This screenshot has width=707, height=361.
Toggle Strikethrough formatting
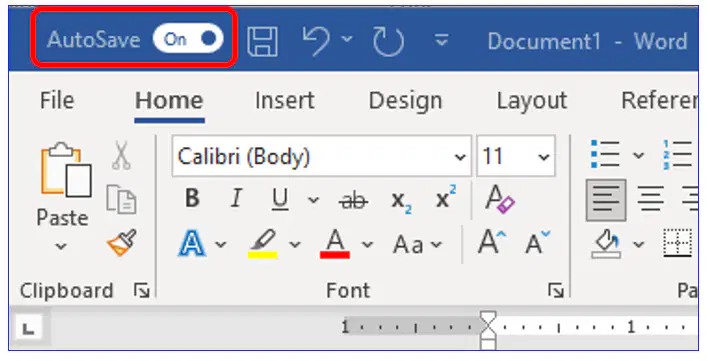point(353,199)
